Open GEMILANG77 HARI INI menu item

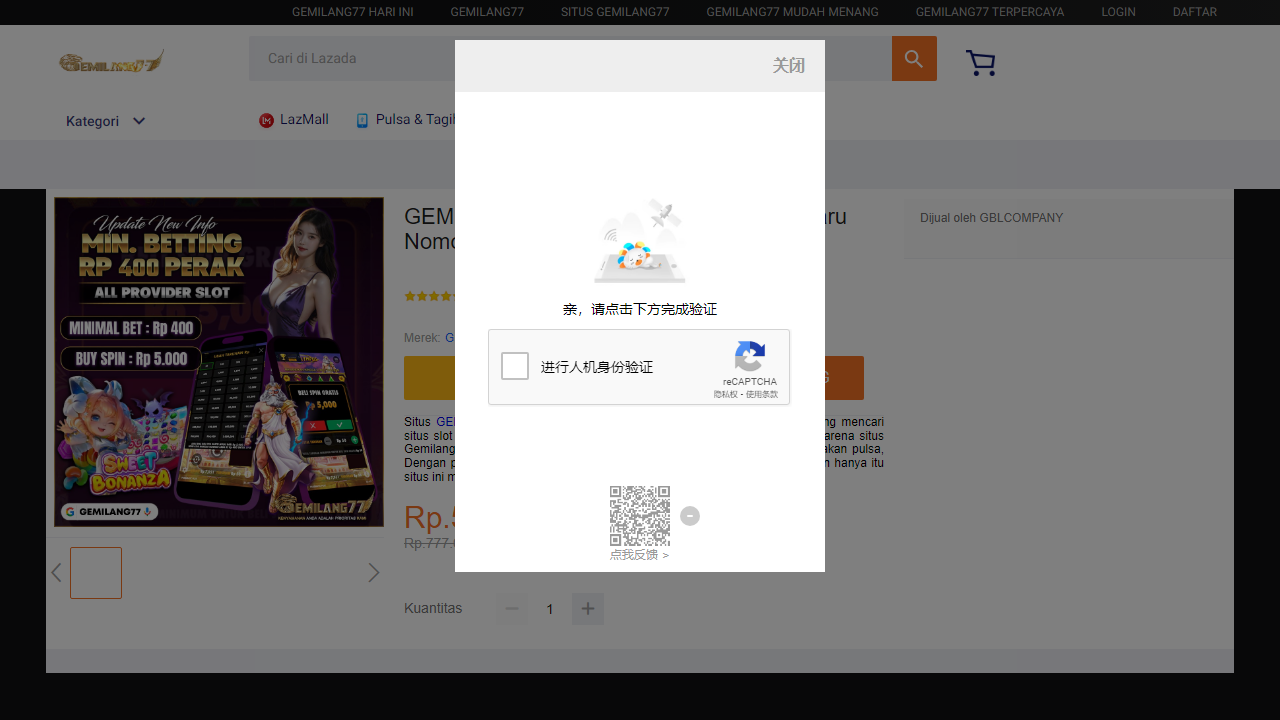[352, 12]
